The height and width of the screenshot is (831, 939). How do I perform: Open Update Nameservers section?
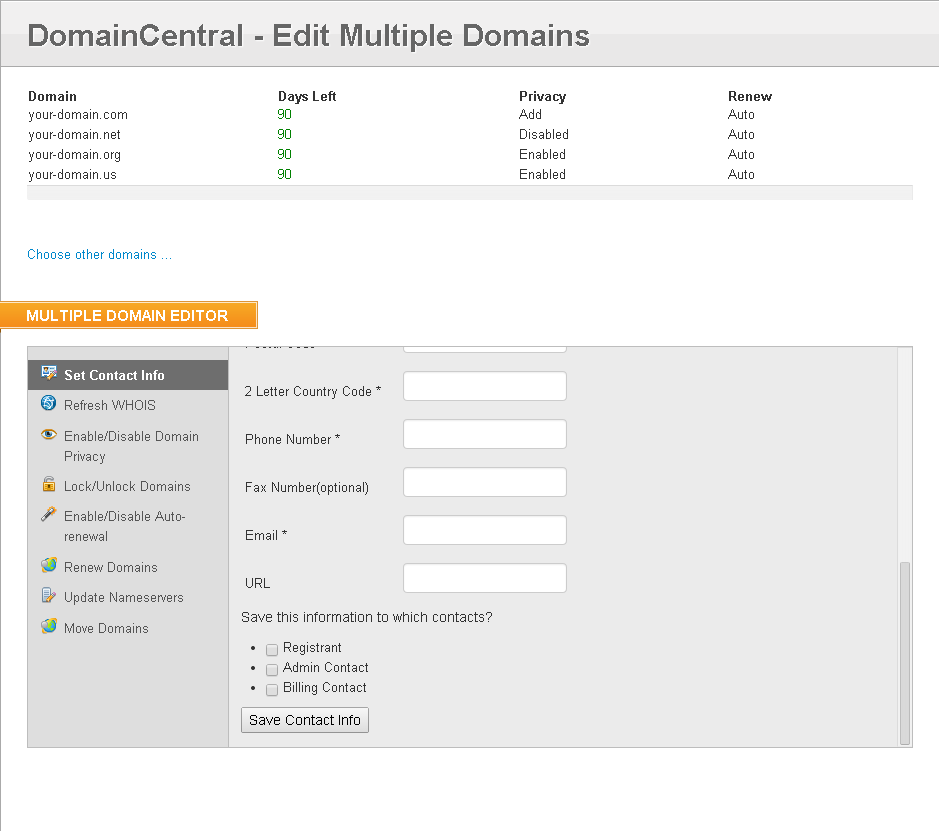pos(123,598)
